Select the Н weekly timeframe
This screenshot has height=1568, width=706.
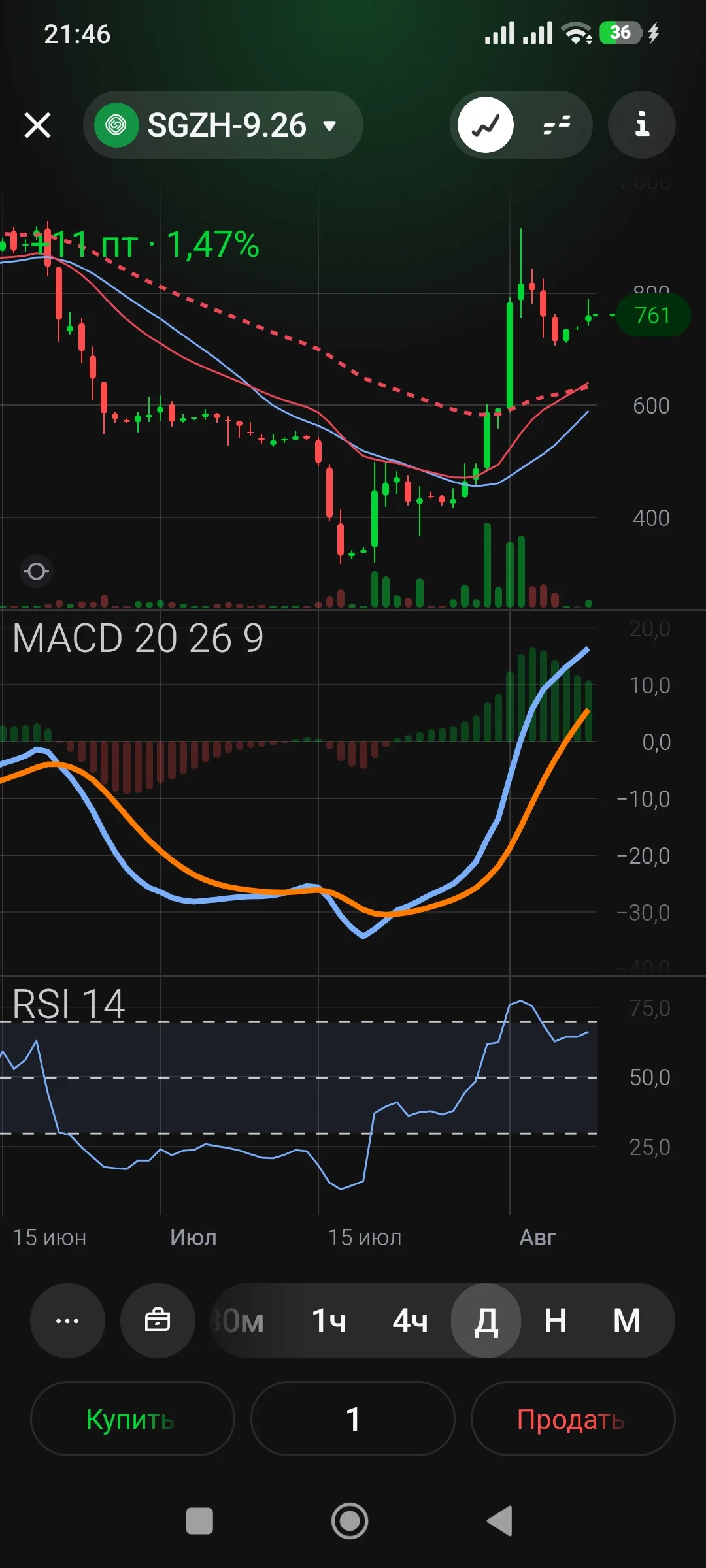point(556,1320)
